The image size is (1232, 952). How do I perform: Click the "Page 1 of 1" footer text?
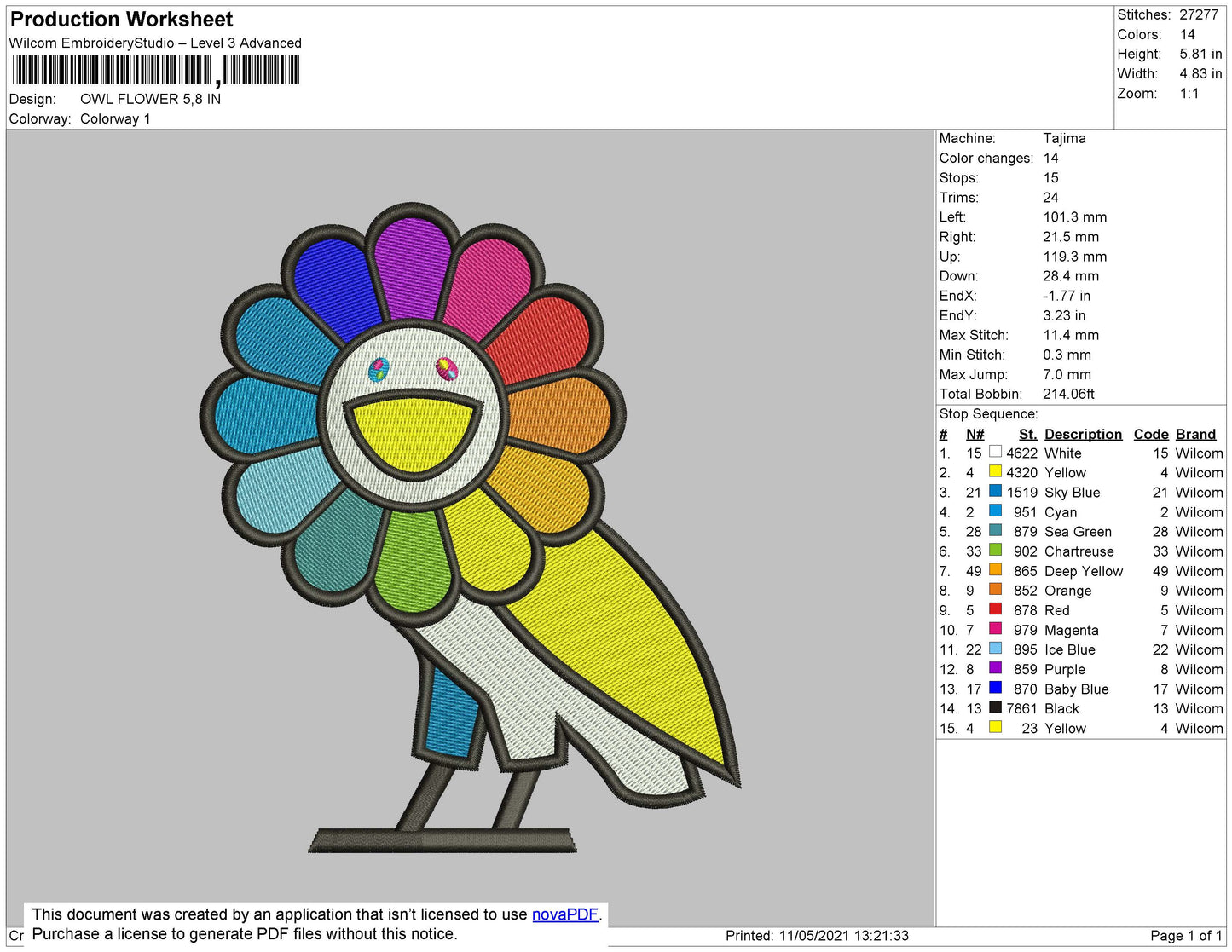pyautogui.click(x=1186, y=936)
